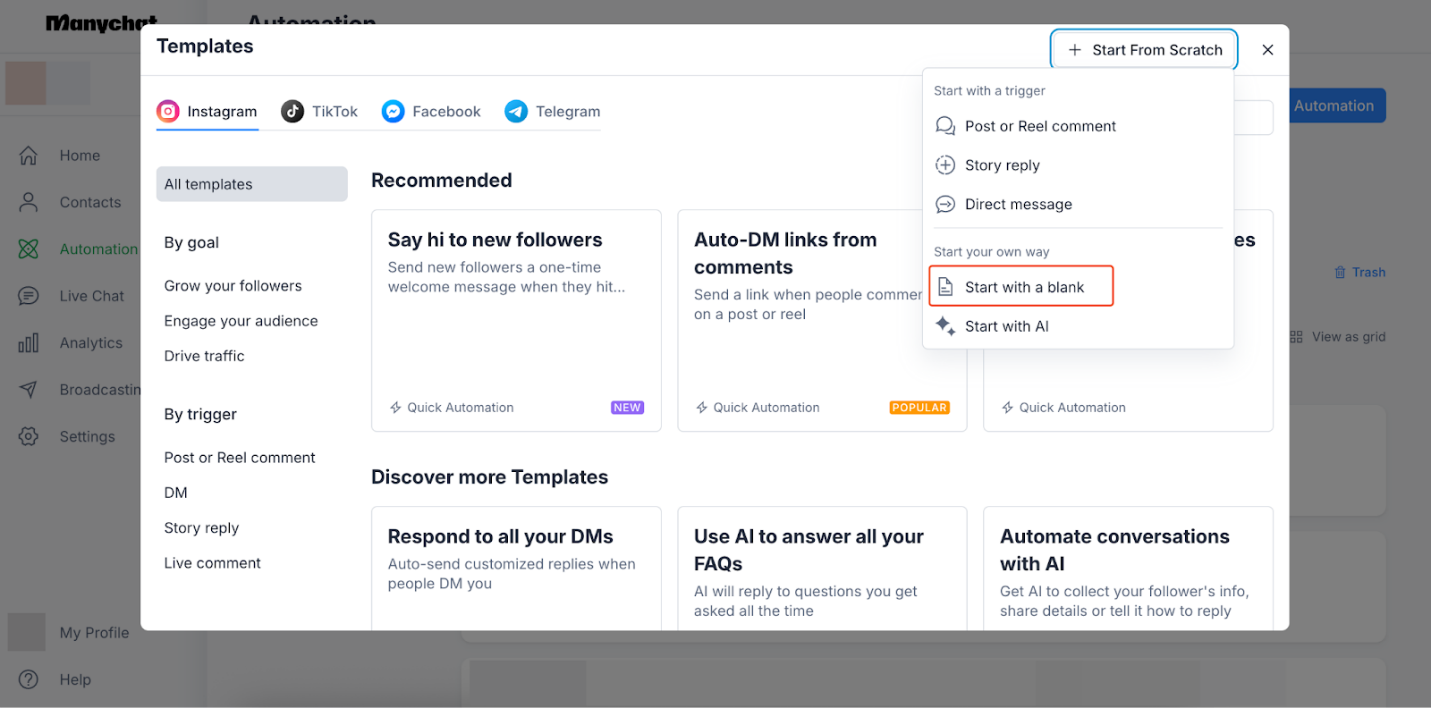Click the Help question mark icon

(x=29, y=679)
